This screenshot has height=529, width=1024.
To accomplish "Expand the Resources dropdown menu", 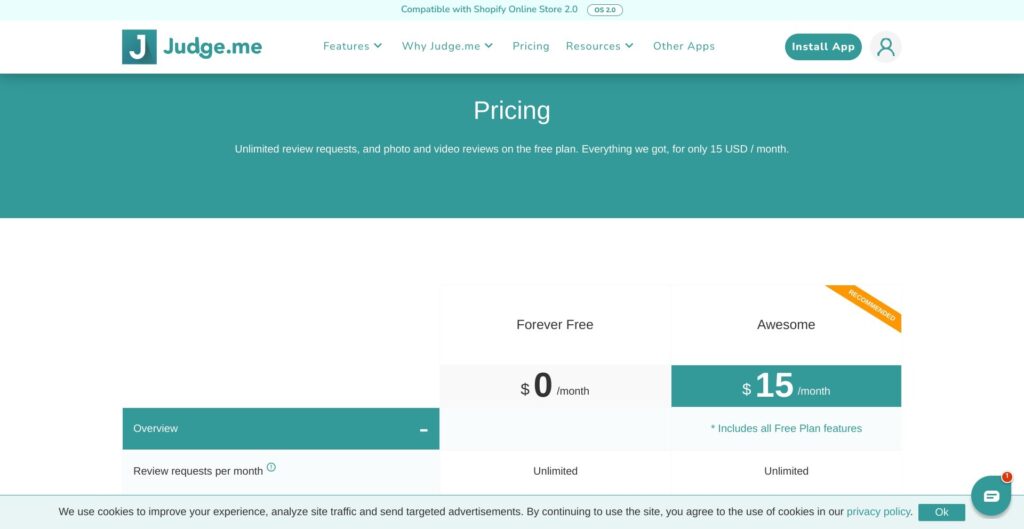I will pyautogui.click(x=600, y=46).
